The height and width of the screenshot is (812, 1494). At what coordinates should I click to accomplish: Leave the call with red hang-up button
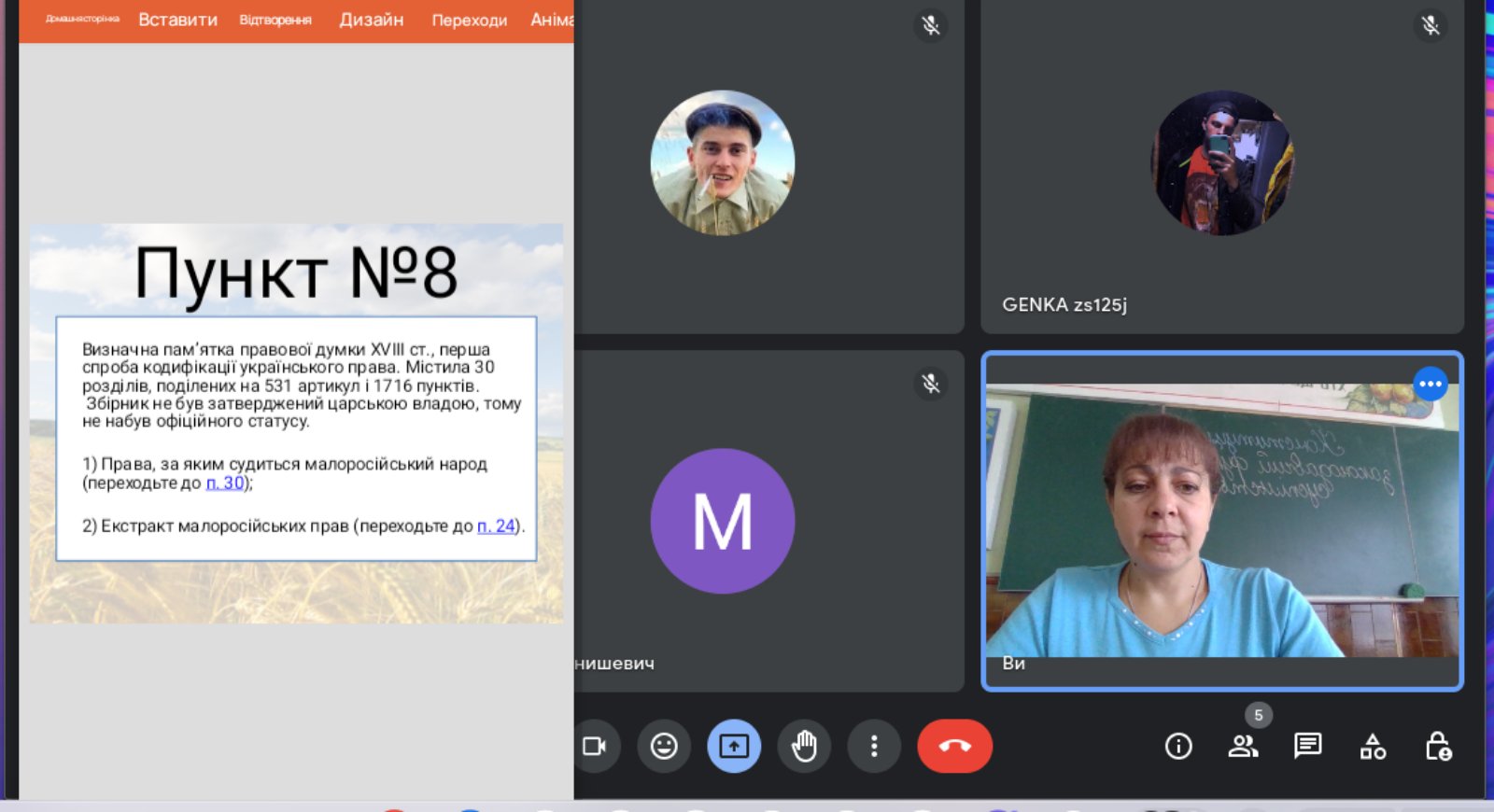(x=954, y=746)
